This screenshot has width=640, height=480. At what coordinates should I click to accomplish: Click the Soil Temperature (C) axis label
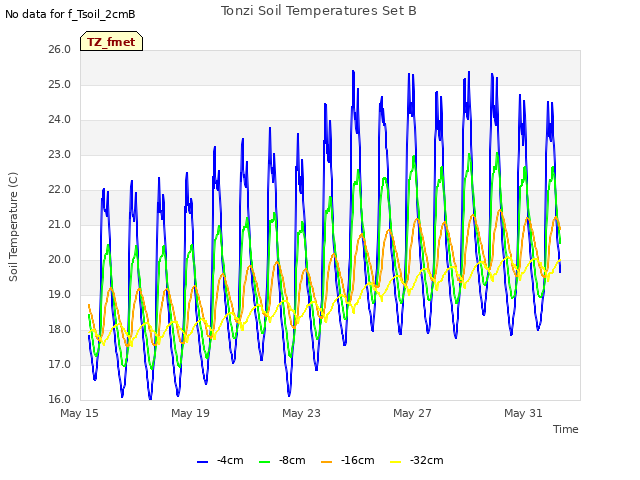pyautogui.click(x=13, y=227)
